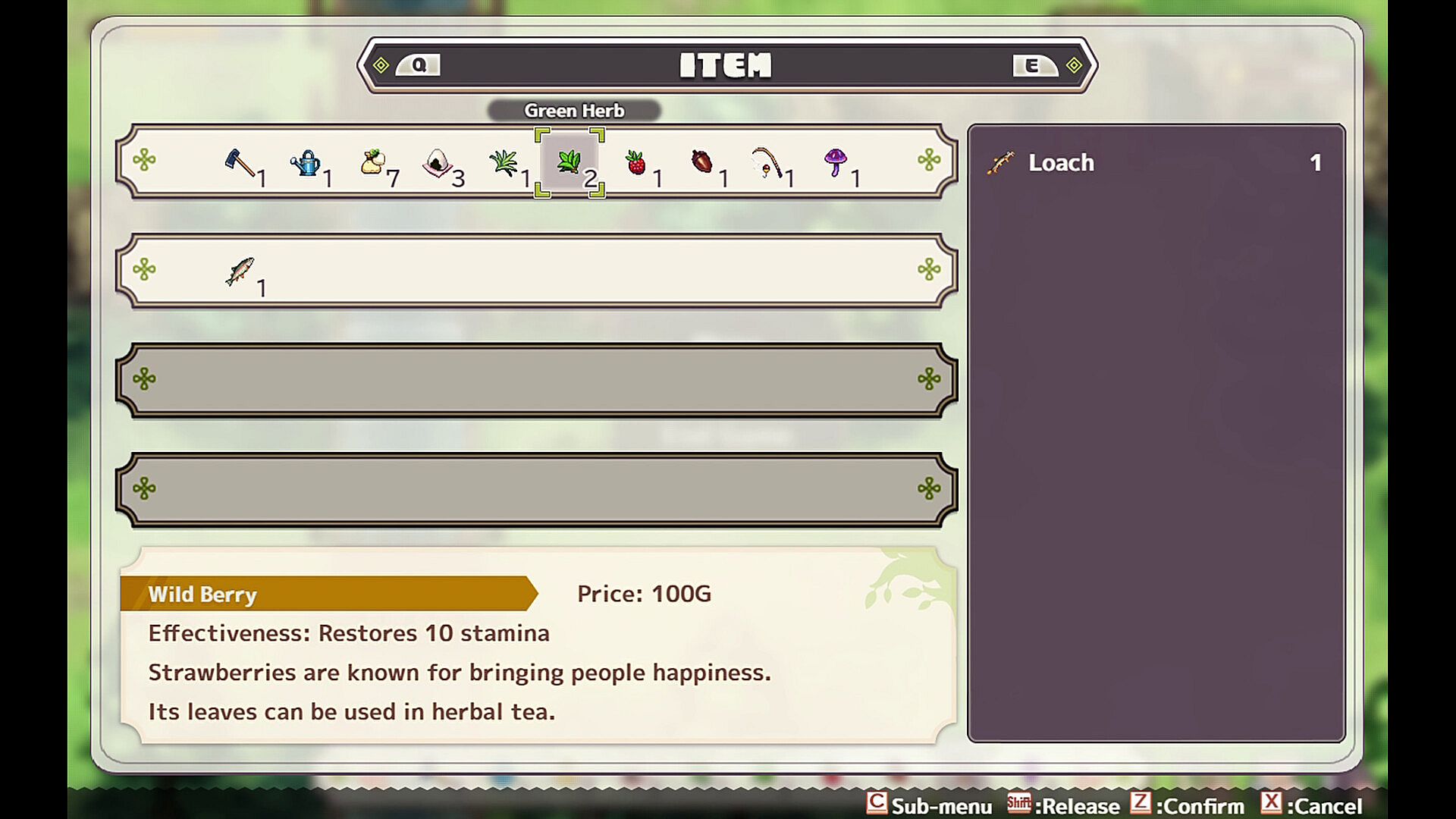The image size is (1456, 819).
Task: Click the Sub-menu prompt
Action: [929, 805]
